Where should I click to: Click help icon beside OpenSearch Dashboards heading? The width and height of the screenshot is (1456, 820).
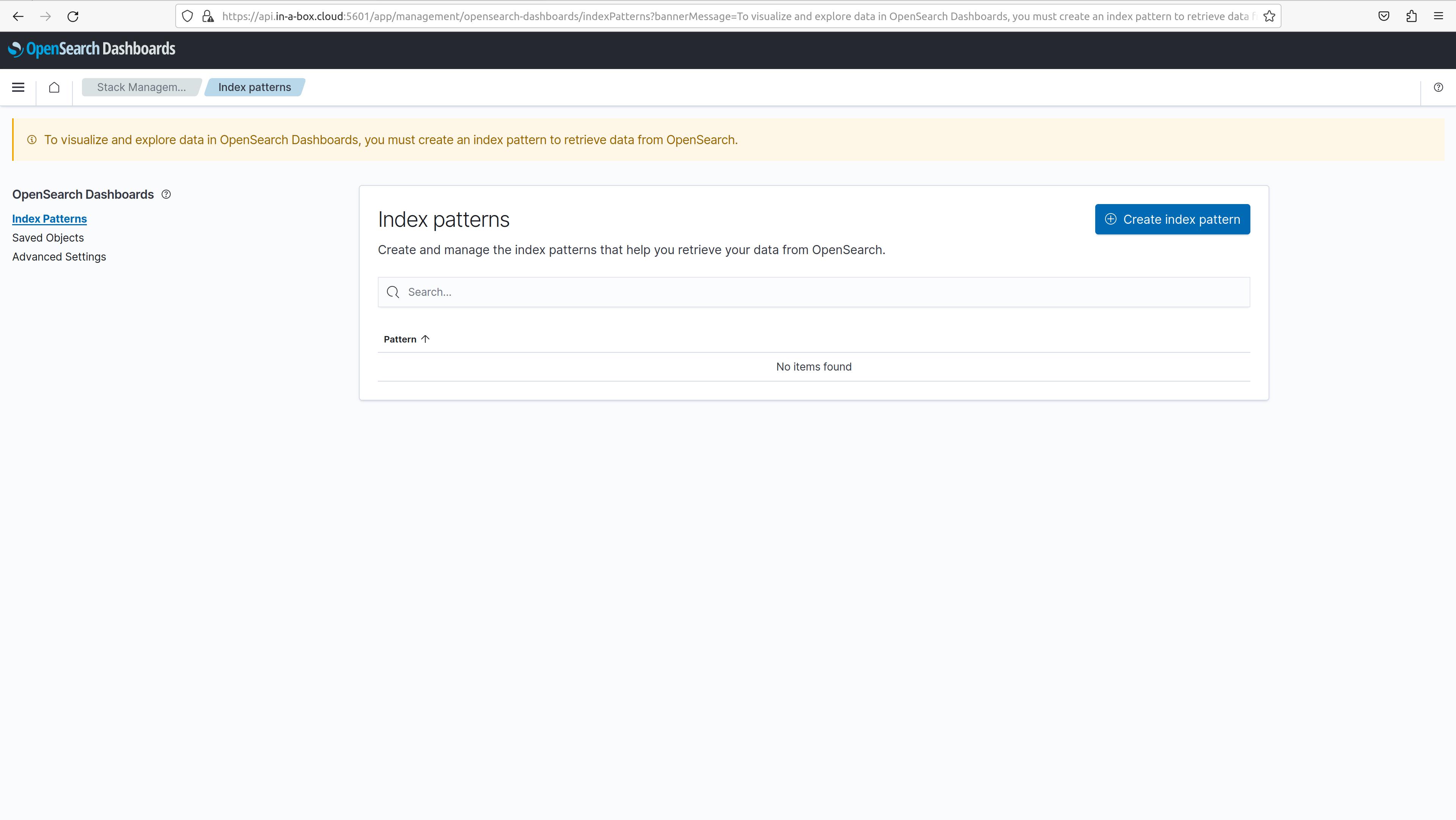[x=166, y=195]
